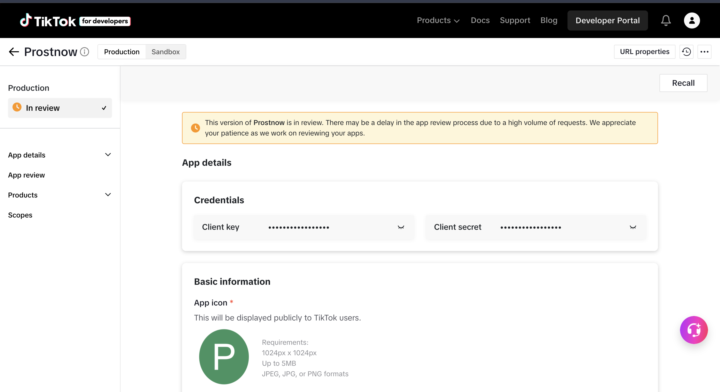Click the Prostnow app title

click(x=51, y=52)
